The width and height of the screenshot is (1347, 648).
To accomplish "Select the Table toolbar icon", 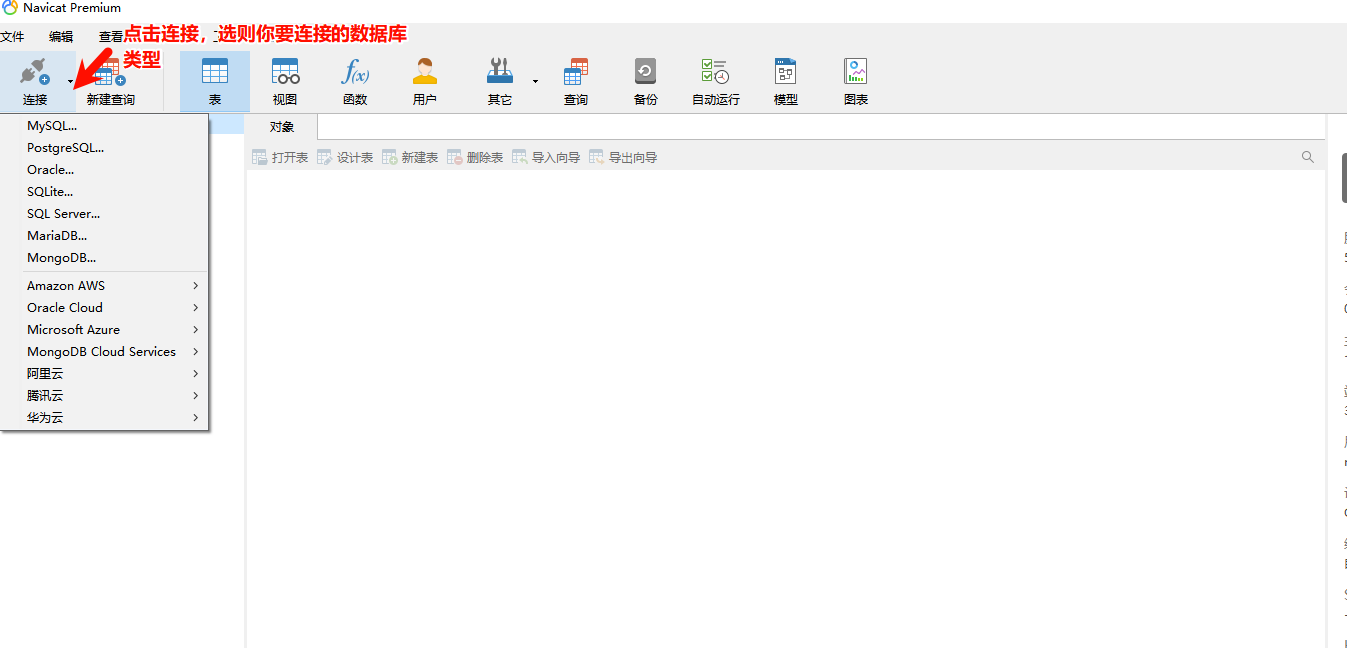I will (215, 72).
